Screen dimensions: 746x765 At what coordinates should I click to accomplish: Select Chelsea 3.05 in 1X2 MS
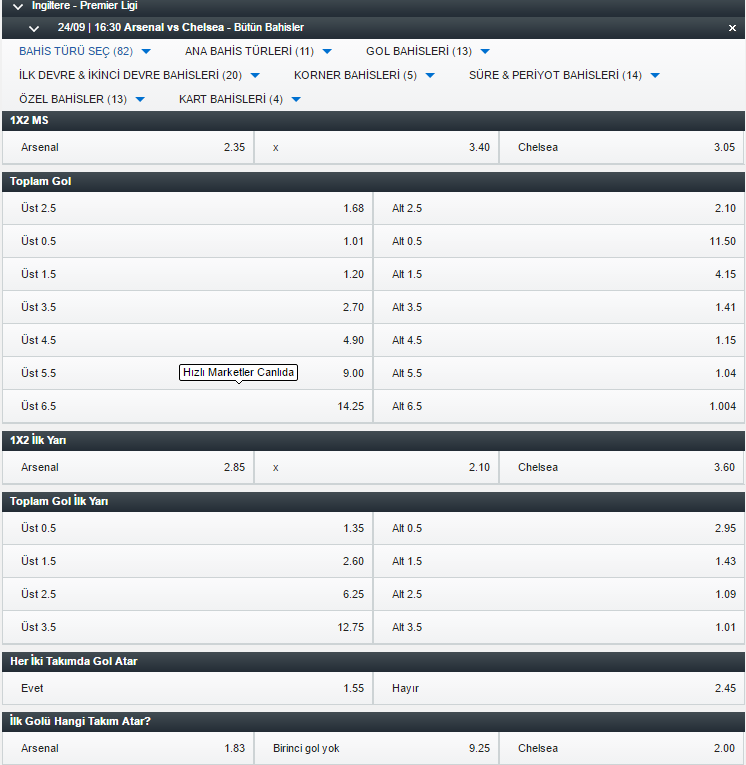click(622, 147)
